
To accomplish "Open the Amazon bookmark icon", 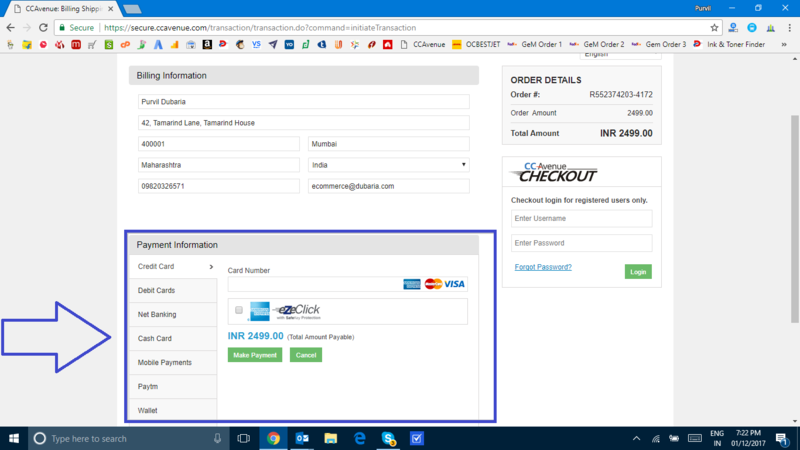I will 207,45.
